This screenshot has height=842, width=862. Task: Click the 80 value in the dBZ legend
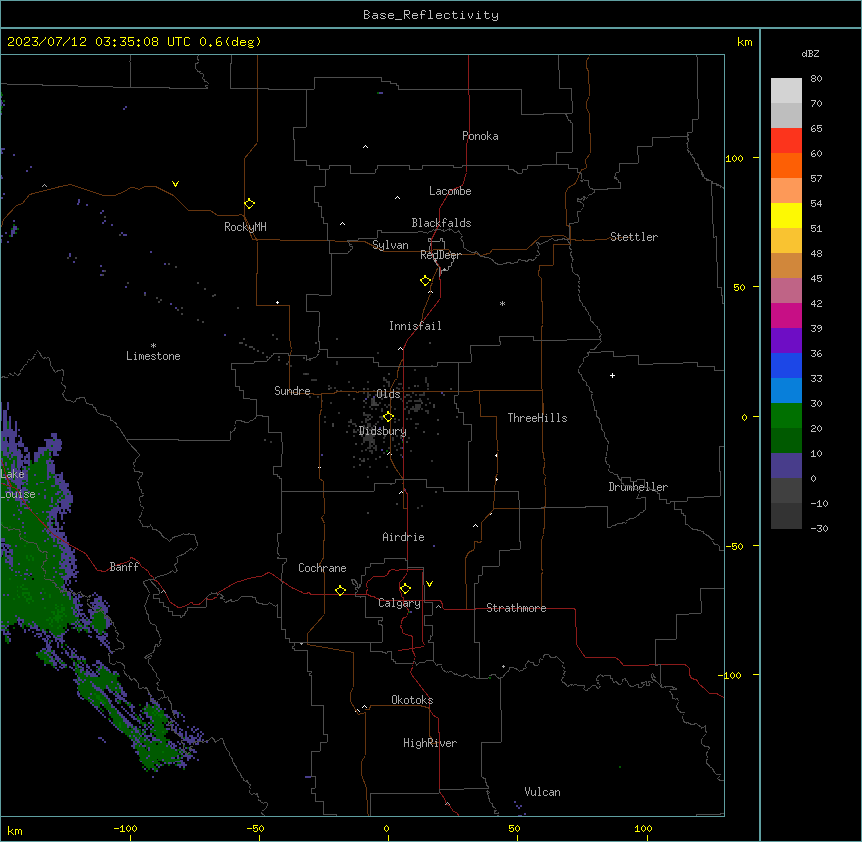pos(816,79)
